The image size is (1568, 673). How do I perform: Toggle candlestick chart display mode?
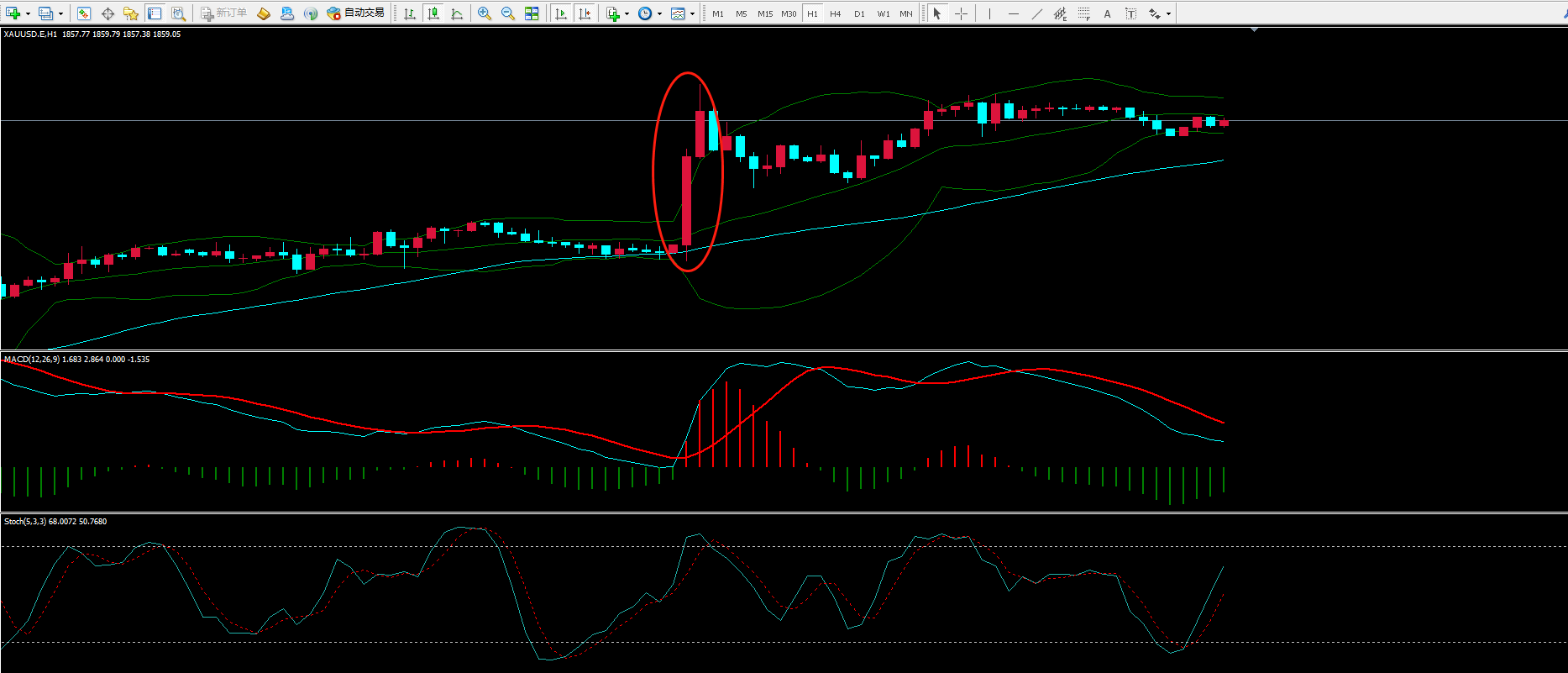433,13
